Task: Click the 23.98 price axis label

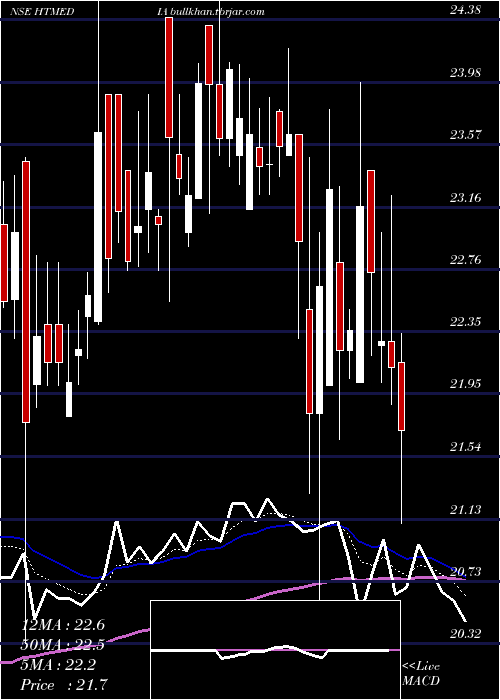Action: pos(465,72)
